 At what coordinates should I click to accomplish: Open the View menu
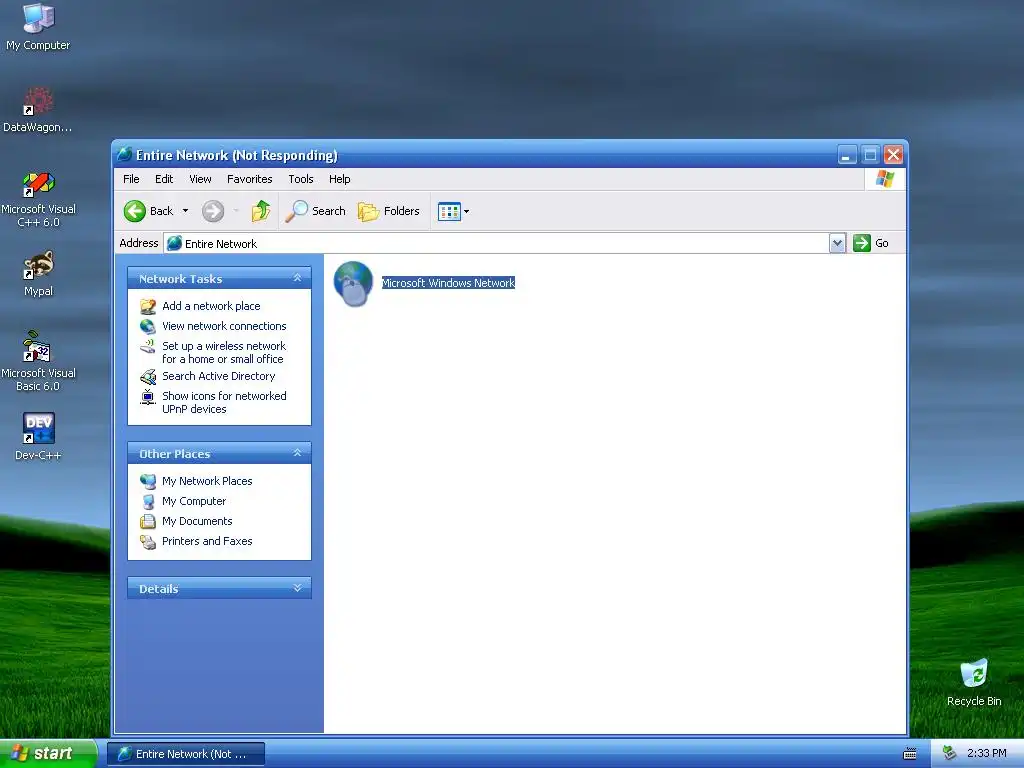200,179
